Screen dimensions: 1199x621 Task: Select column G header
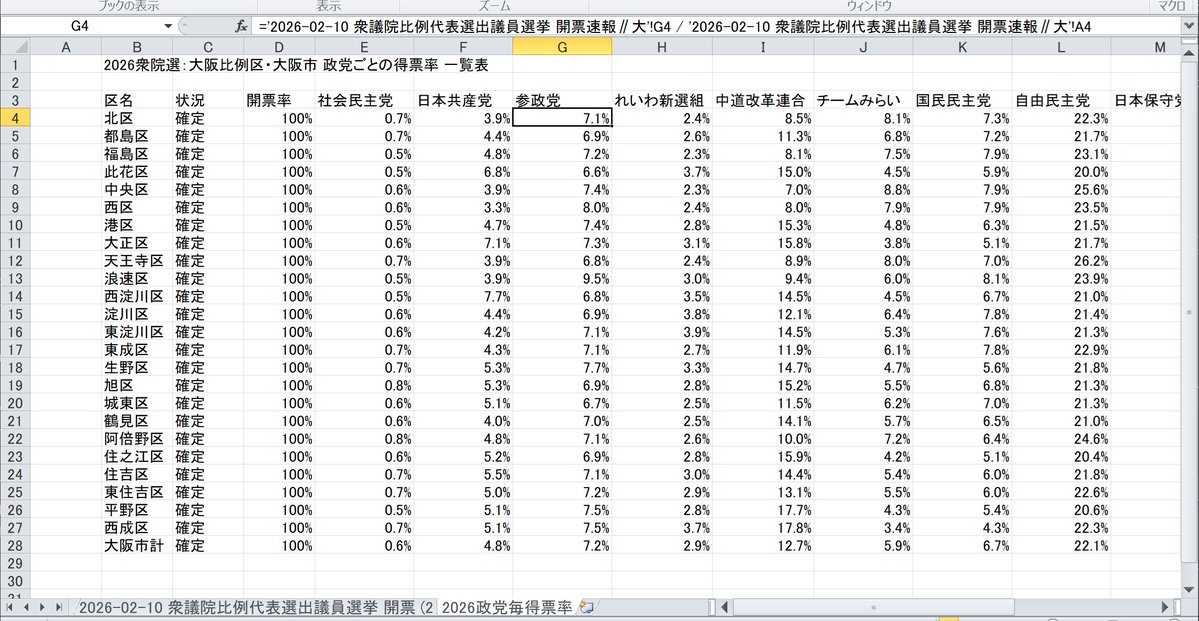(562, 47)
